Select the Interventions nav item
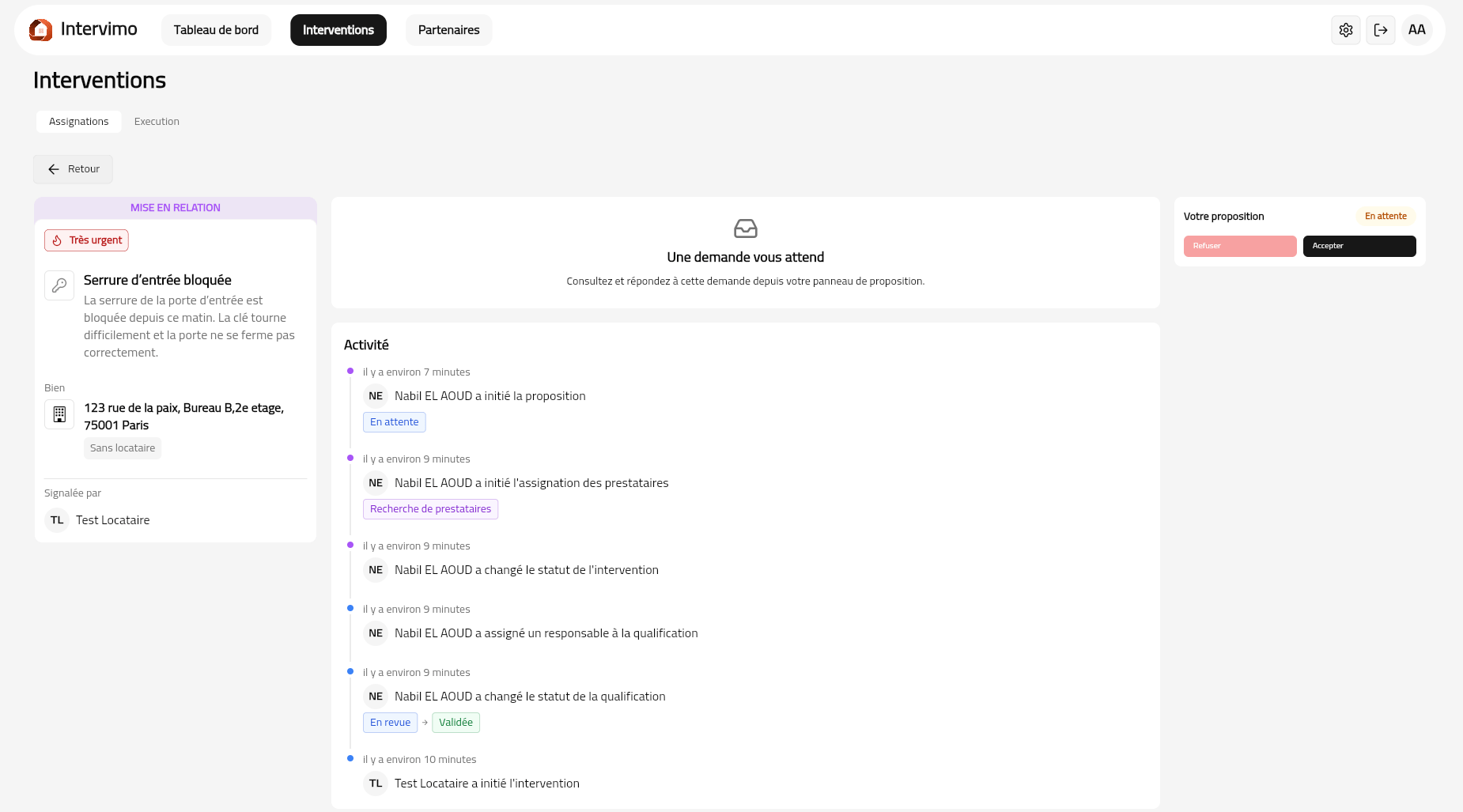The width and height of the screenshot is (1463, 812). point(338,30)
